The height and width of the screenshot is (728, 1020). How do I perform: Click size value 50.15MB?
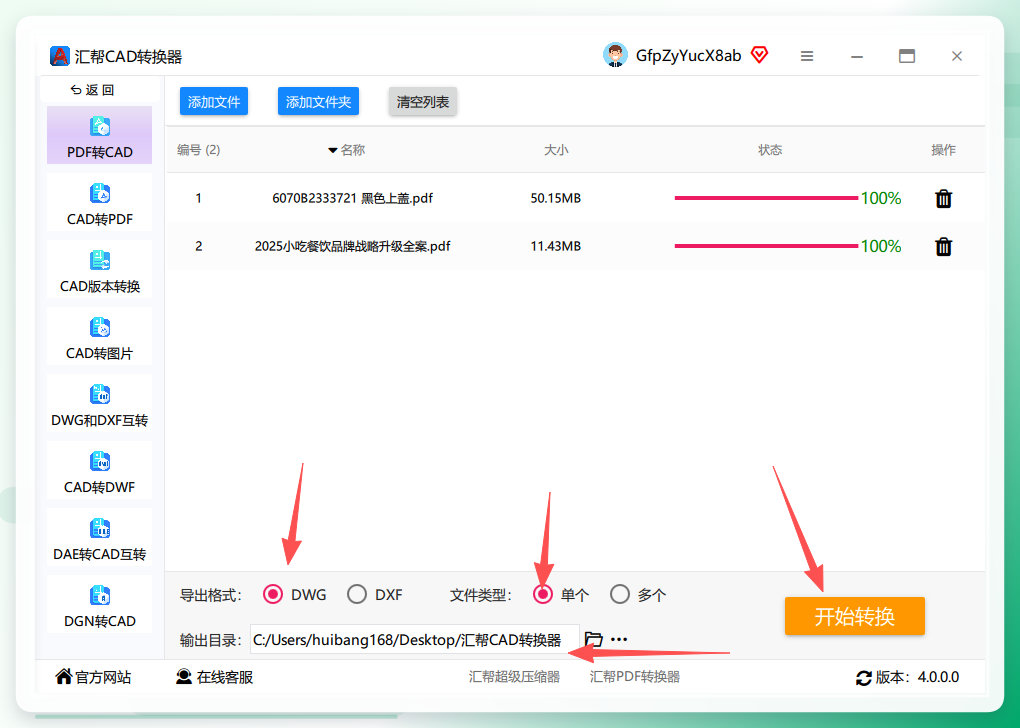click(x=556, y=198)
